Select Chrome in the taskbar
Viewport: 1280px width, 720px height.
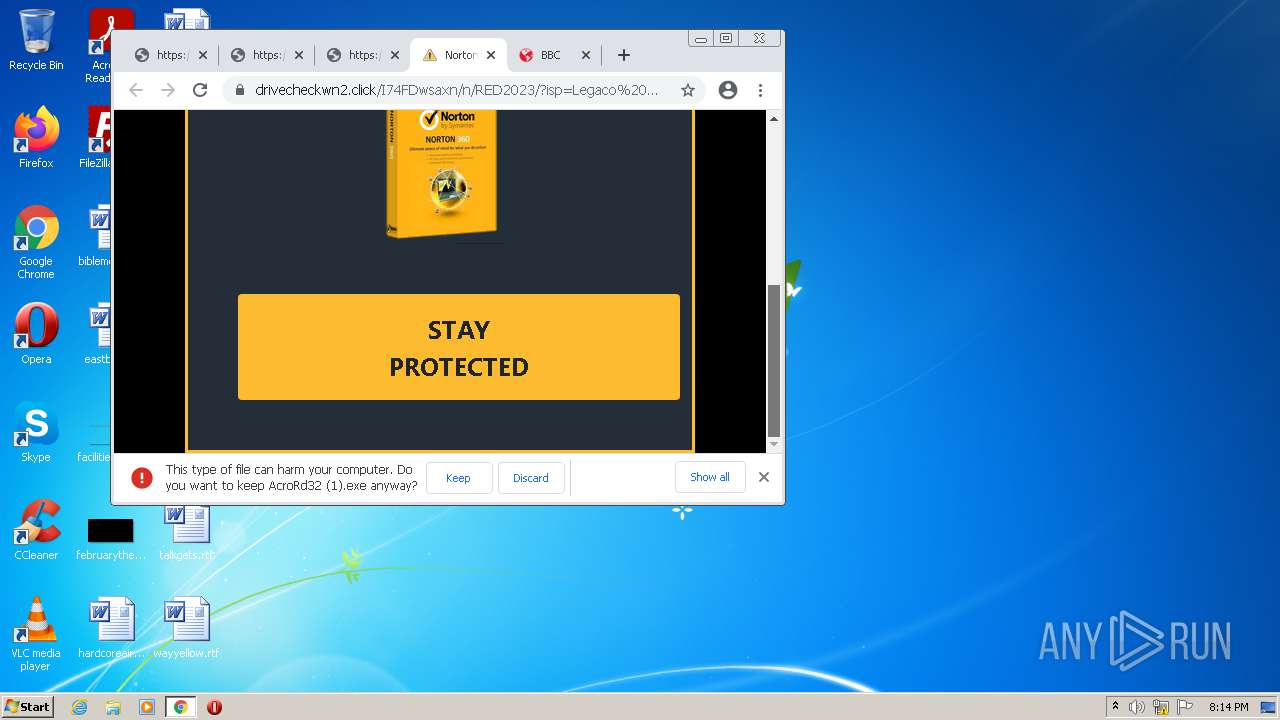pos(180,707)
